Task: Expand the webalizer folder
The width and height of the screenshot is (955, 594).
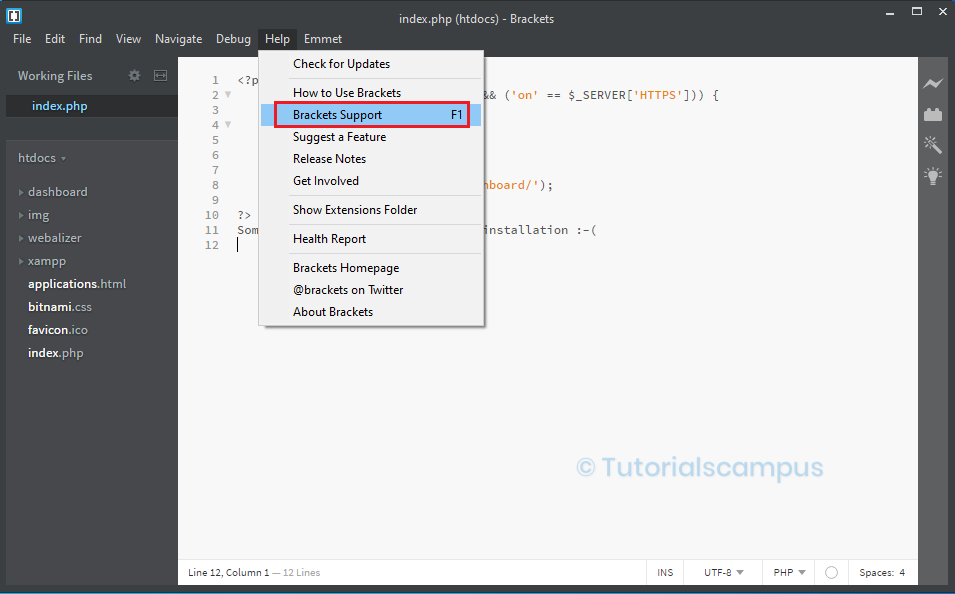Action: (x=21, y=238)
